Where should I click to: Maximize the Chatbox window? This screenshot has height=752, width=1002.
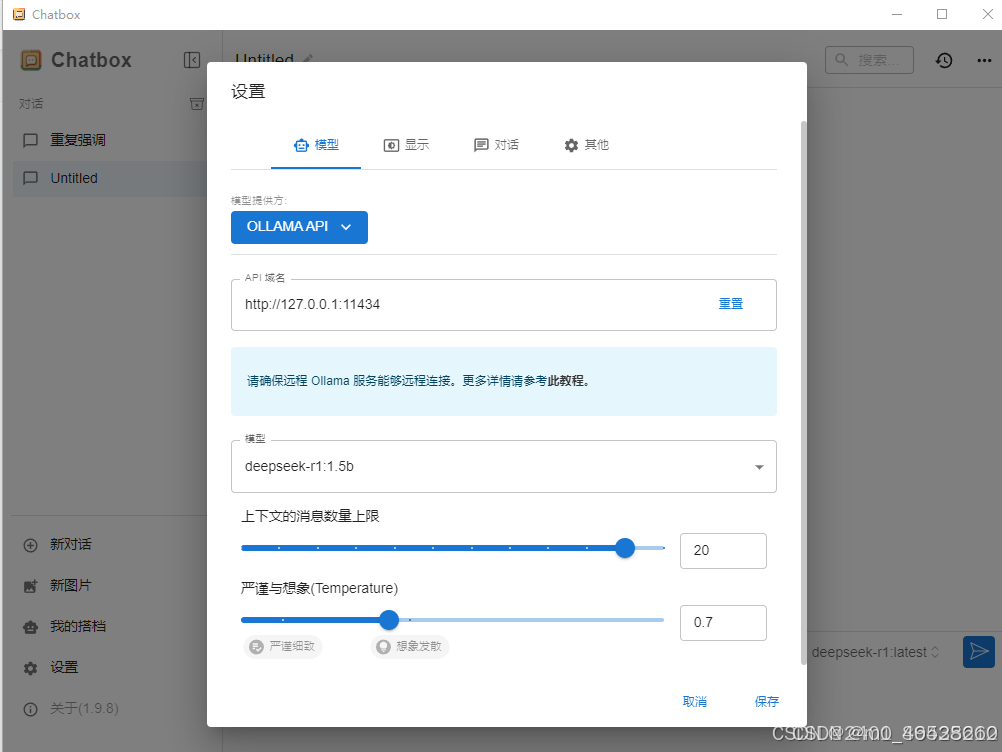click(x=942, y=14)
